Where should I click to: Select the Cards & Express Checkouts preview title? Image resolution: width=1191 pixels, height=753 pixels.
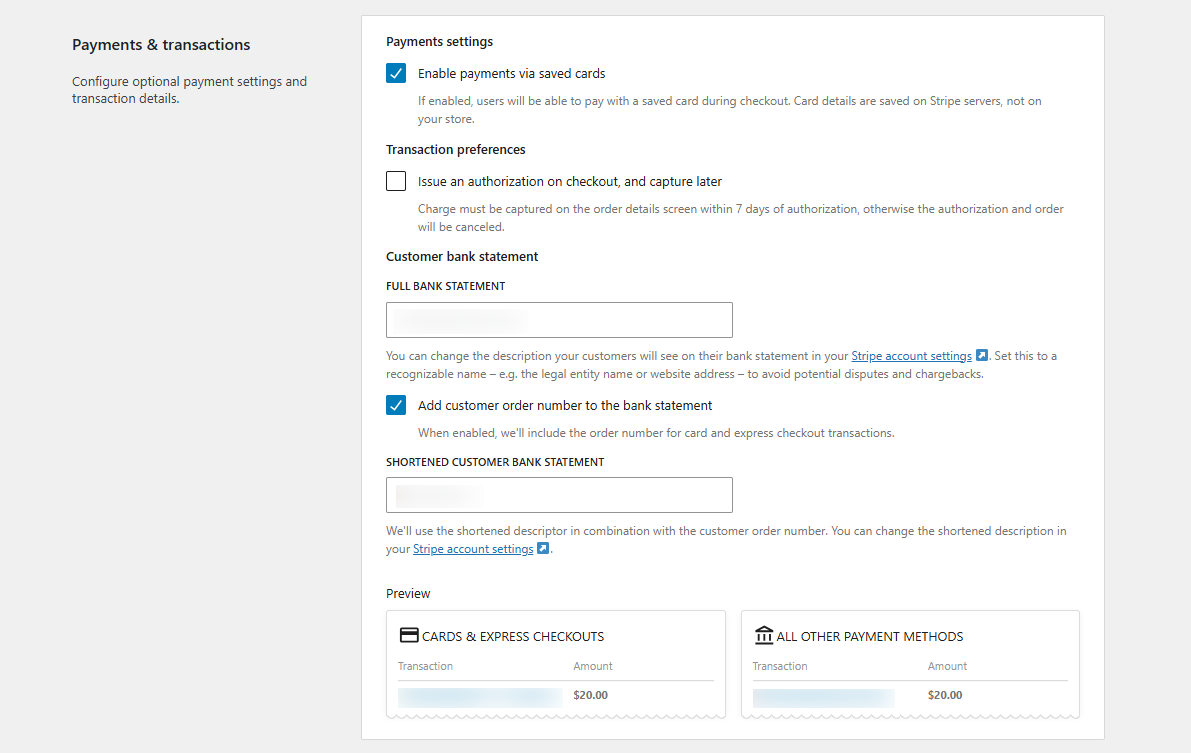click(x=513, y=637)
